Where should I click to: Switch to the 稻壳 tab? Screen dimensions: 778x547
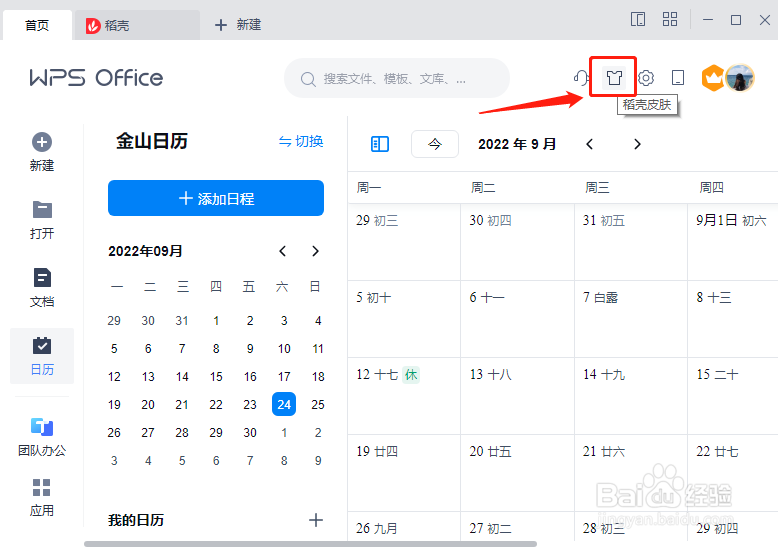point(136,25)
